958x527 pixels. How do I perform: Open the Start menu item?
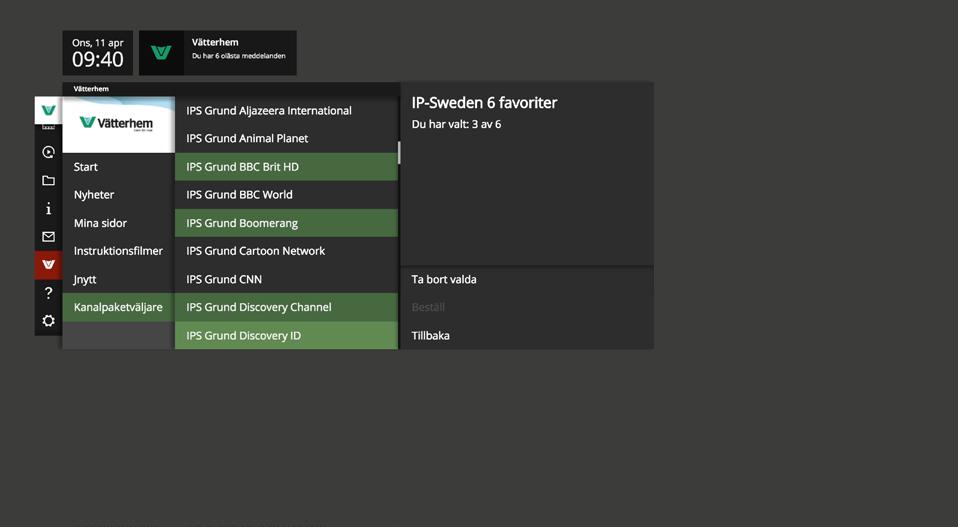pyautogui.click(x=119, y=167)
